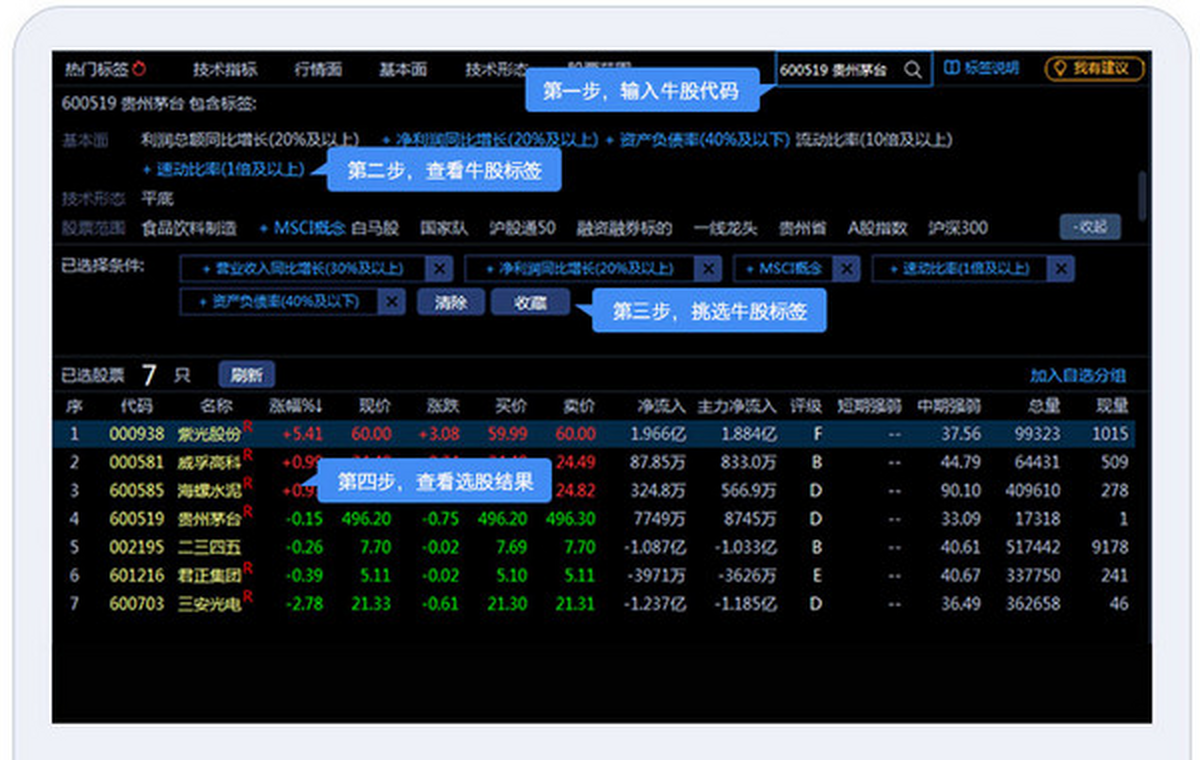Screen dimensions: 1200x760
Task: Collapse the tag list with 收起 button
Action: pyautogui.click(x=1090, y=227)
